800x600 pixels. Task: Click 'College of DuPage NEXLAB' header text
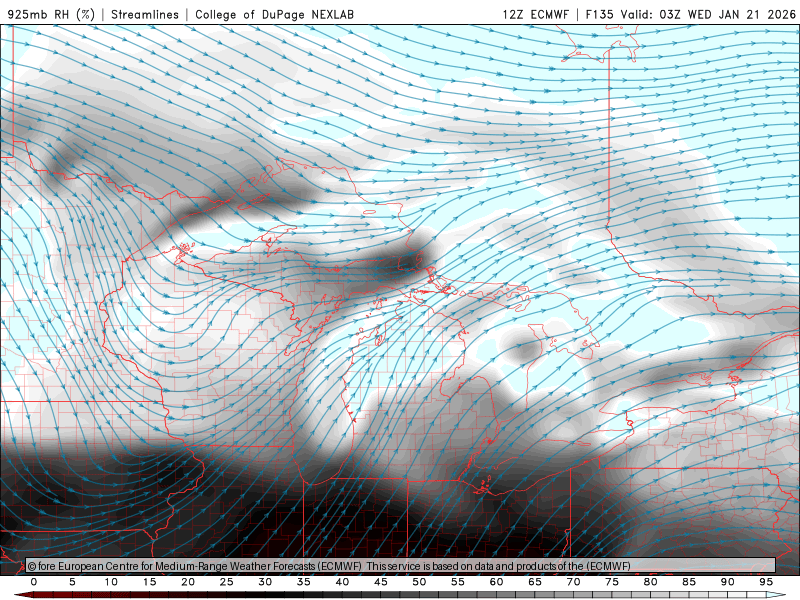[274, 14]
